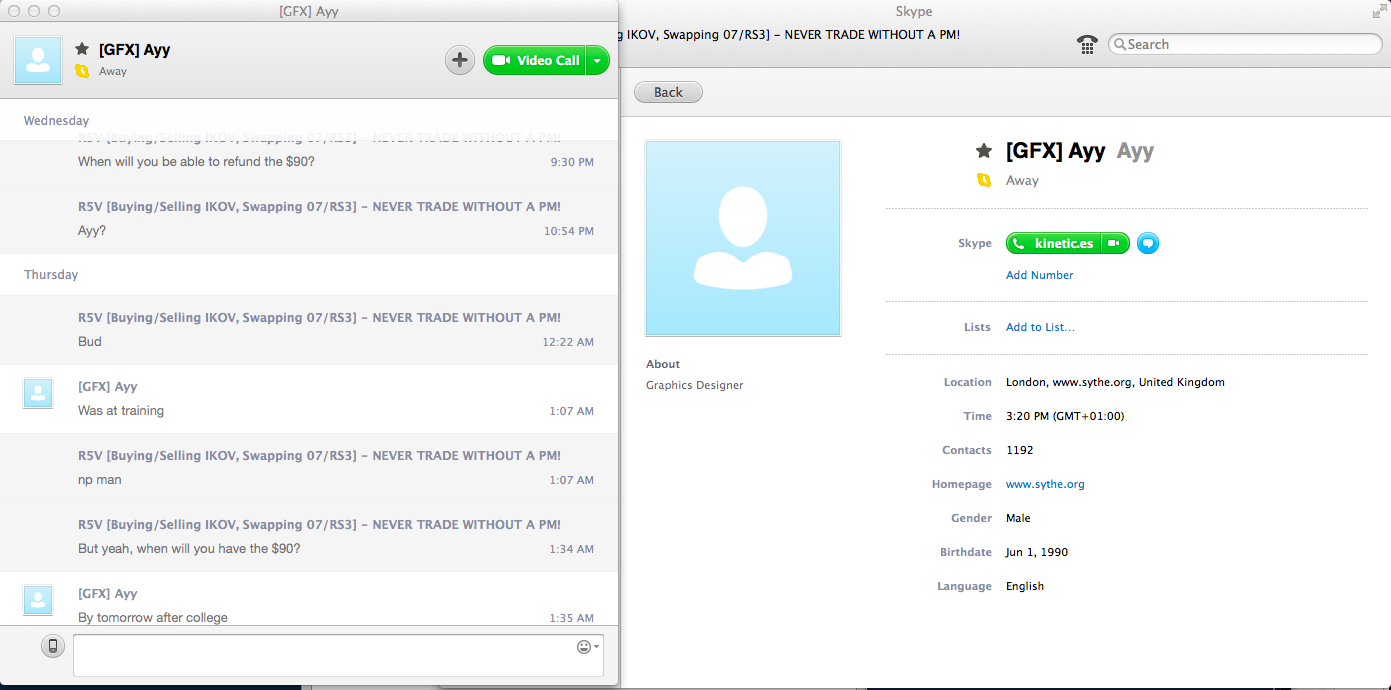Viewport: 1391px width, 690px height.
Task: Toggle favorite star on the profile page
Action: point(984,151)
